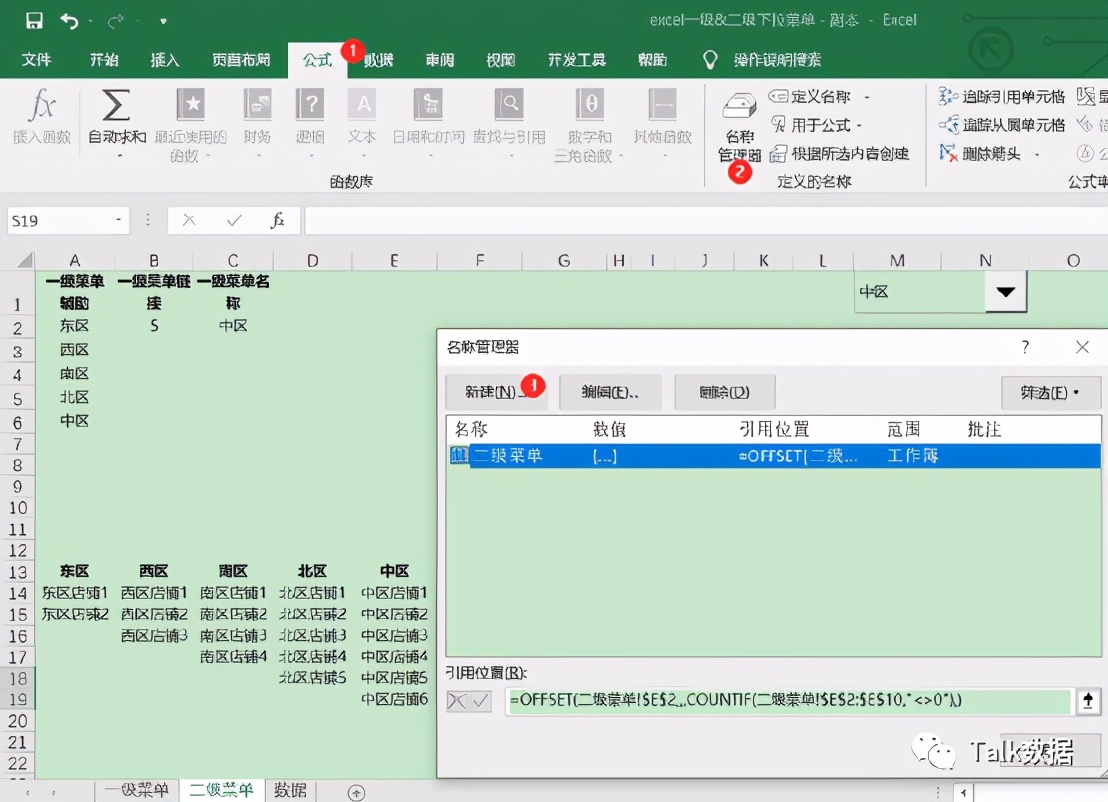Viewport: 1108px width, 802px height.
Task: Switch to the 数据 sheet tab
Action: (290, 790)
